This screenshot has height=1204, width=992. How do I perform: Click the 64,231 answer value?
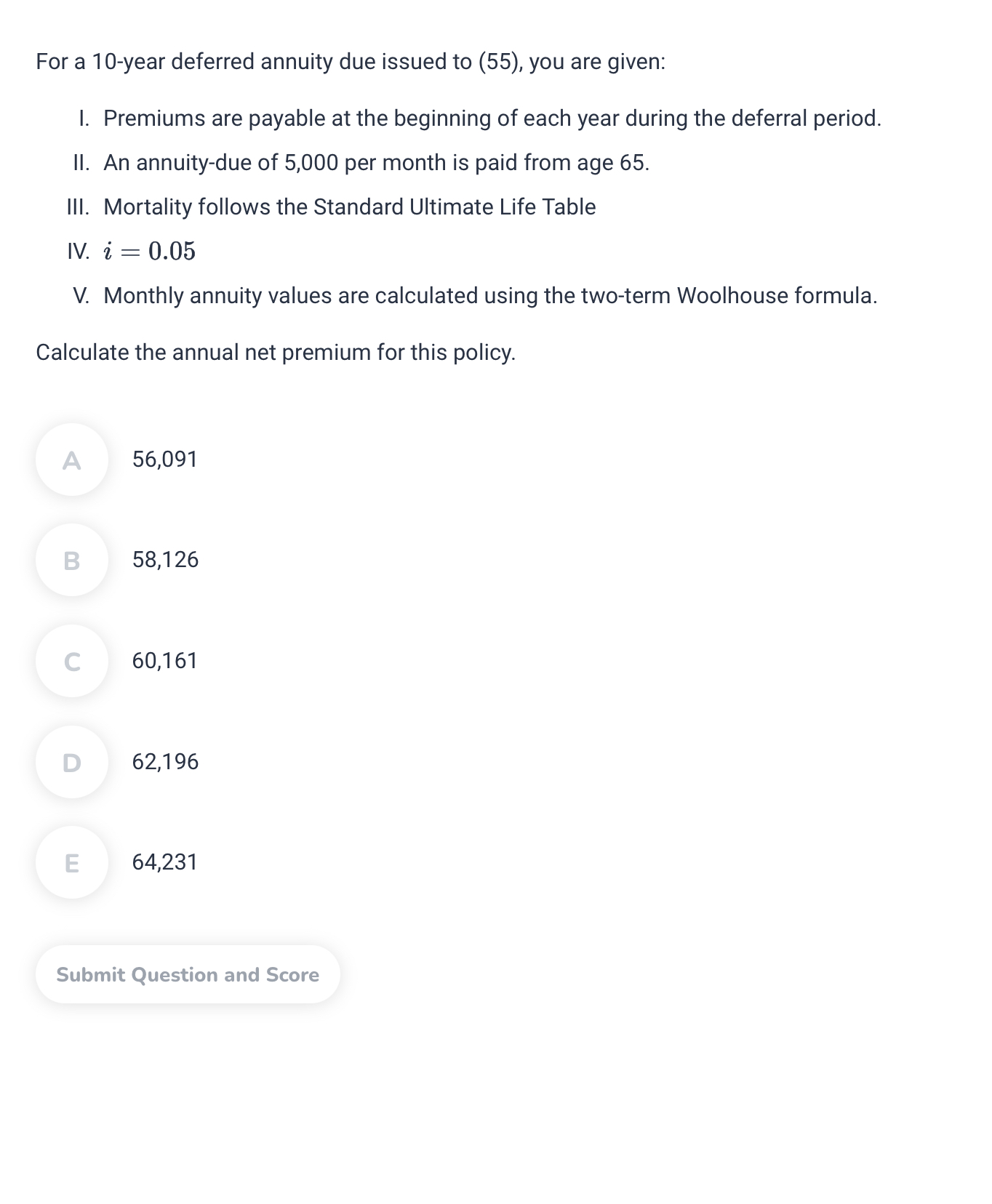pyautogui.click(x=165, y=862)
